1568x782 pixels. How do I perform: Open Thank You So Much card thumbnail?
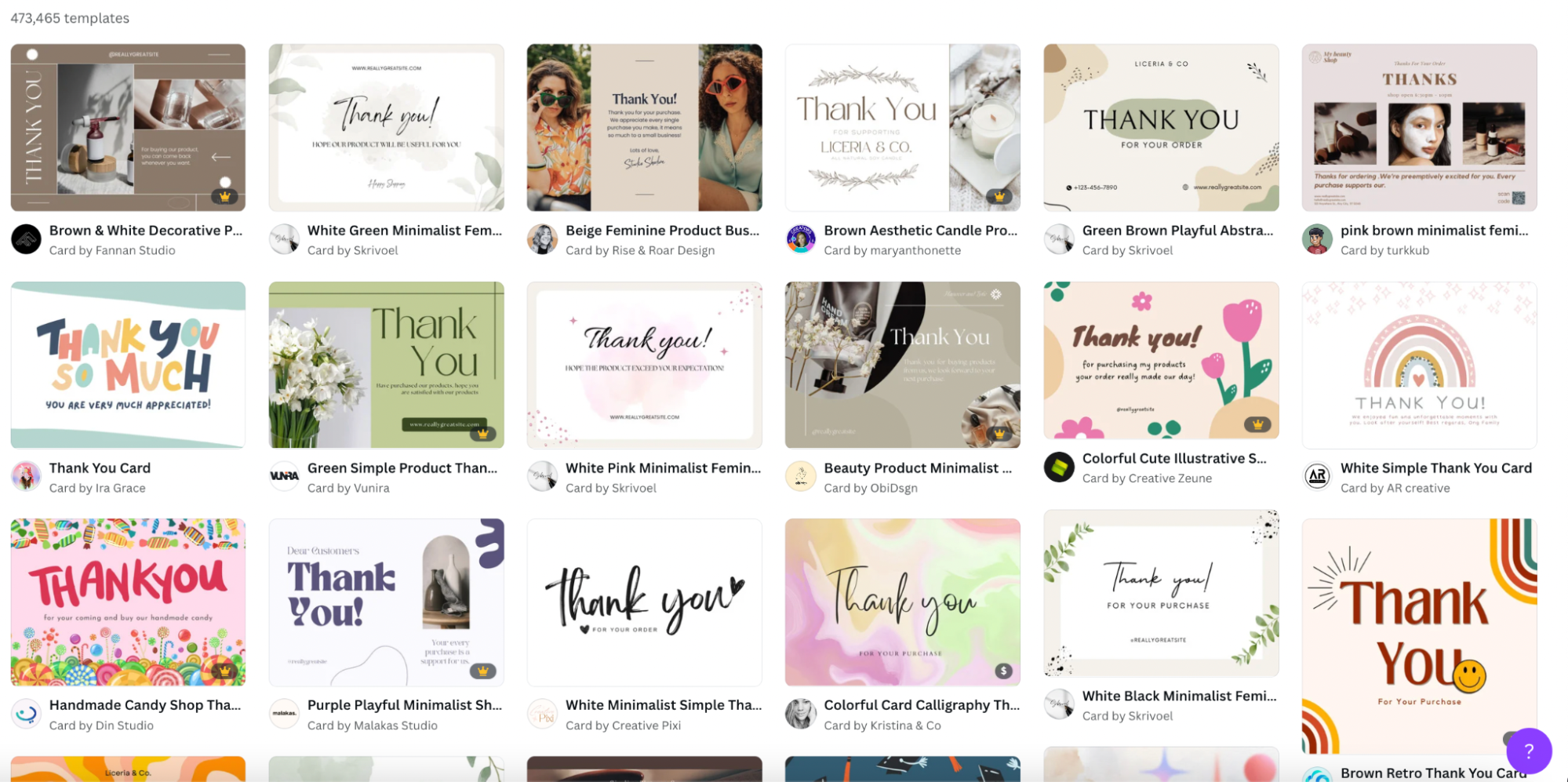tap(128, 365)
